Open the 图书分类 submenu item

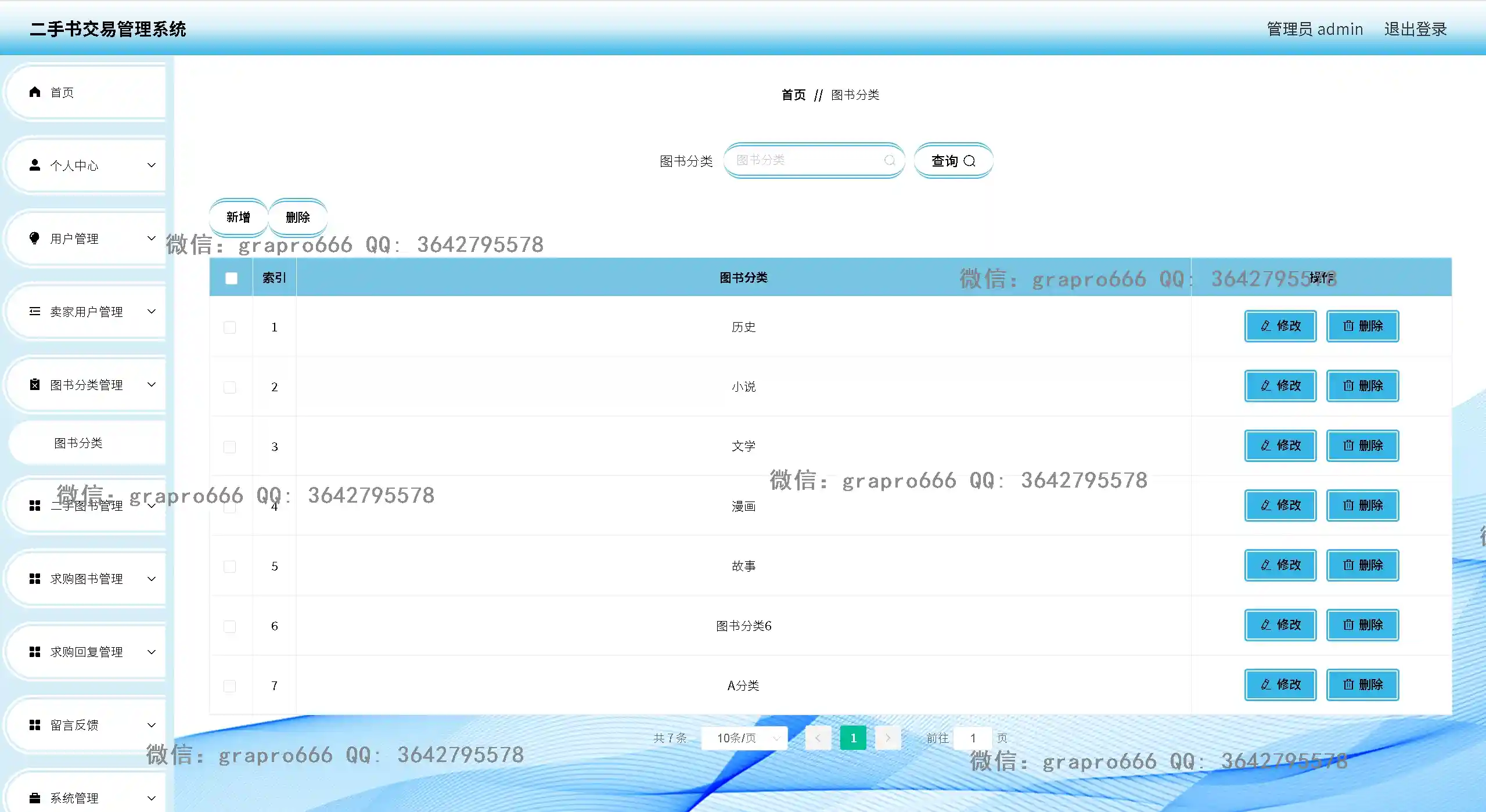pyautogui.click(x=78, y=443)
